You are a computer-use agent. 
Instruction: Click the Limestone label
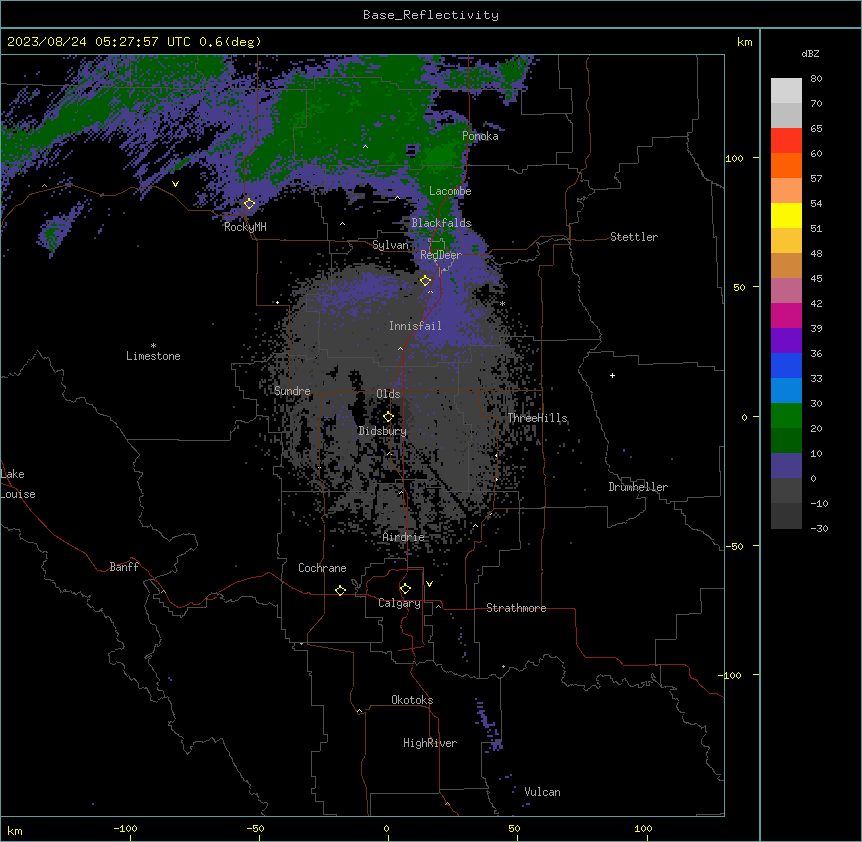point(153,356)
